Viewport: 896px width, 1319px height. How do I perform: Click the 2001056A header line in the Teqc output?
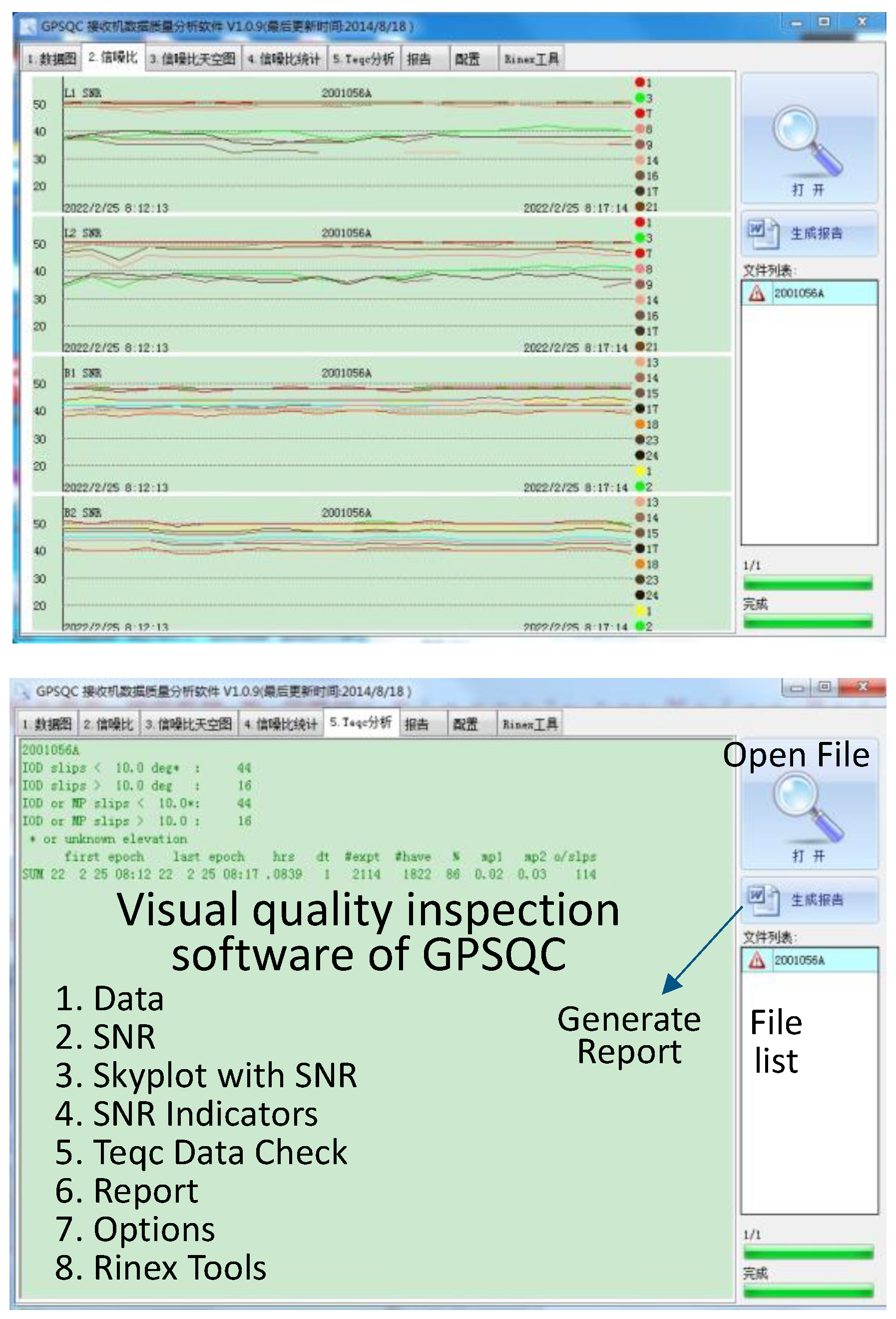(50, 750)
